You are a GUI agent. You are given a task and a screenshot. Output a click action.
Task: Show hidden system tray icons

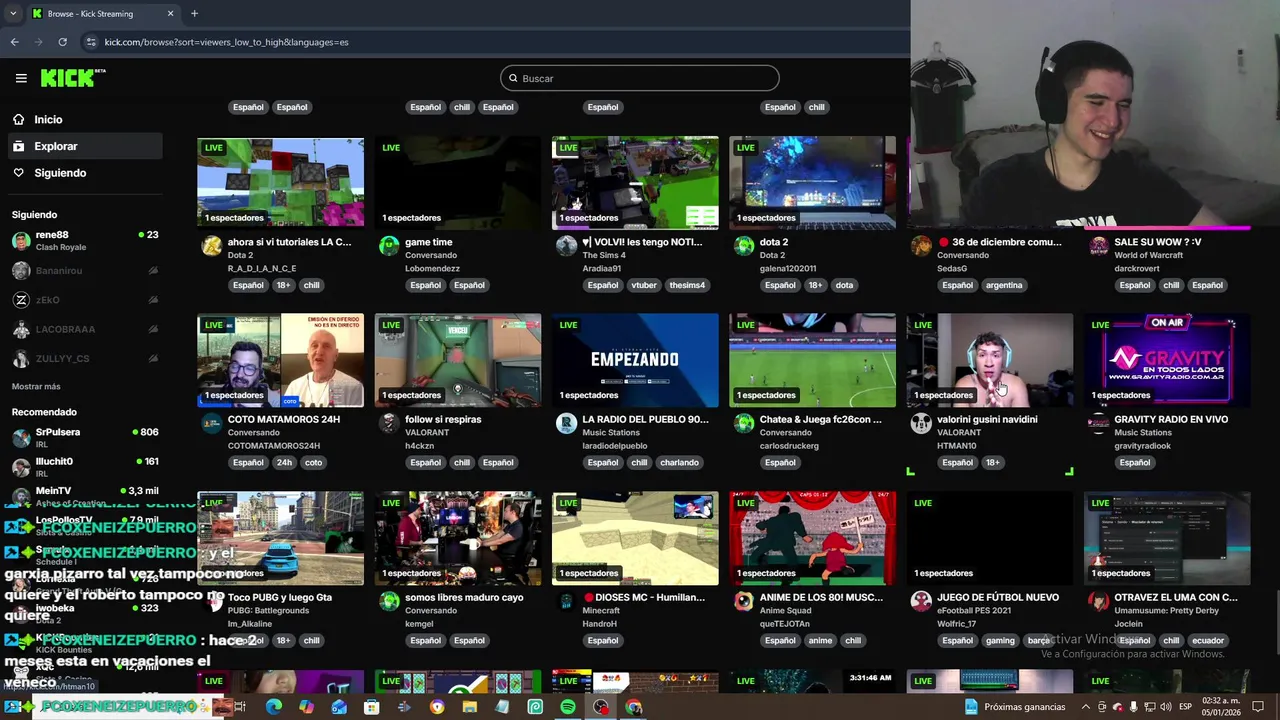pyautogui.click(x=1085, y=707)
